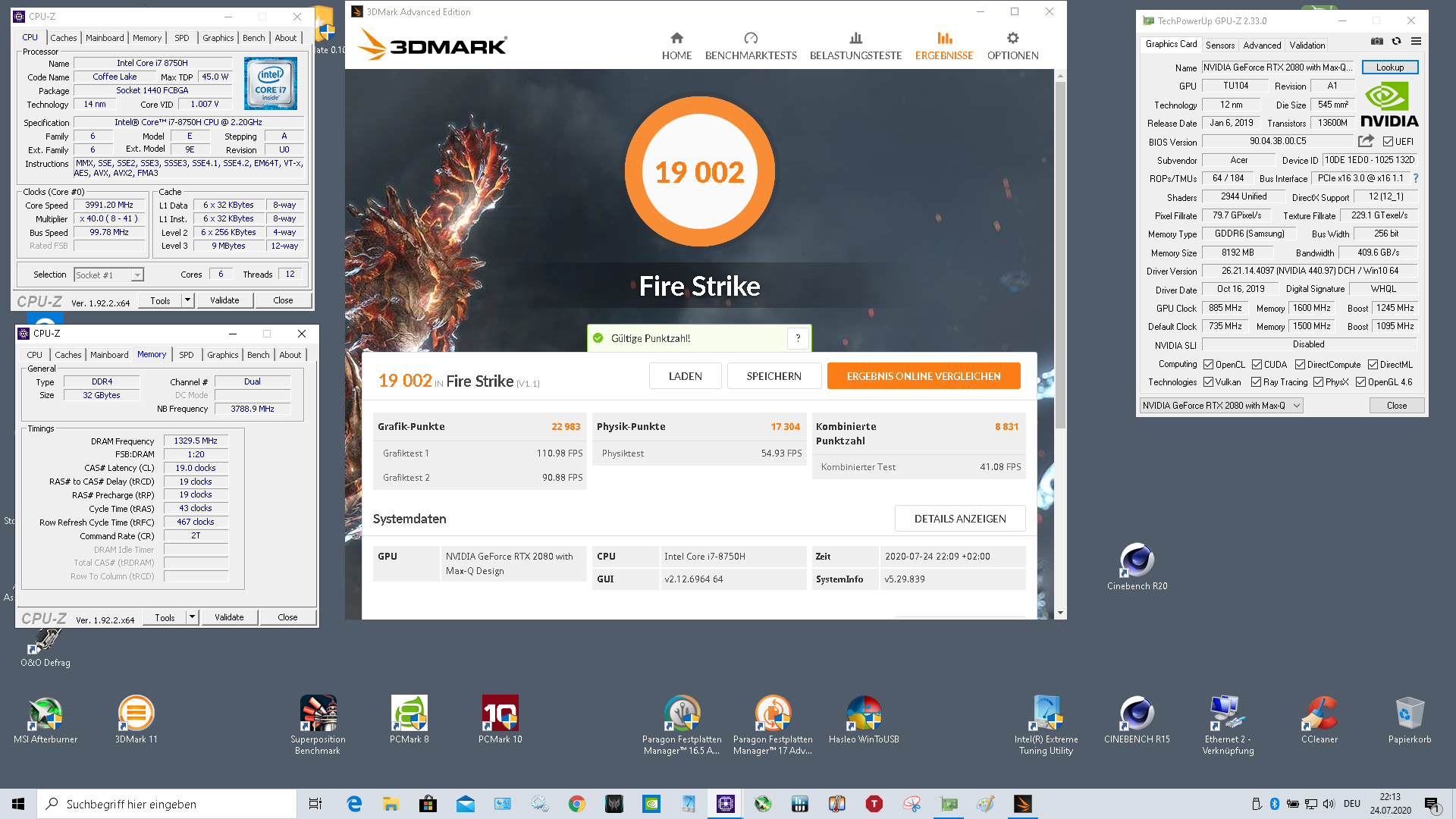Open Chrome from the taskbar
Screen dimensions: 1456x819
[x=577, y=804]
